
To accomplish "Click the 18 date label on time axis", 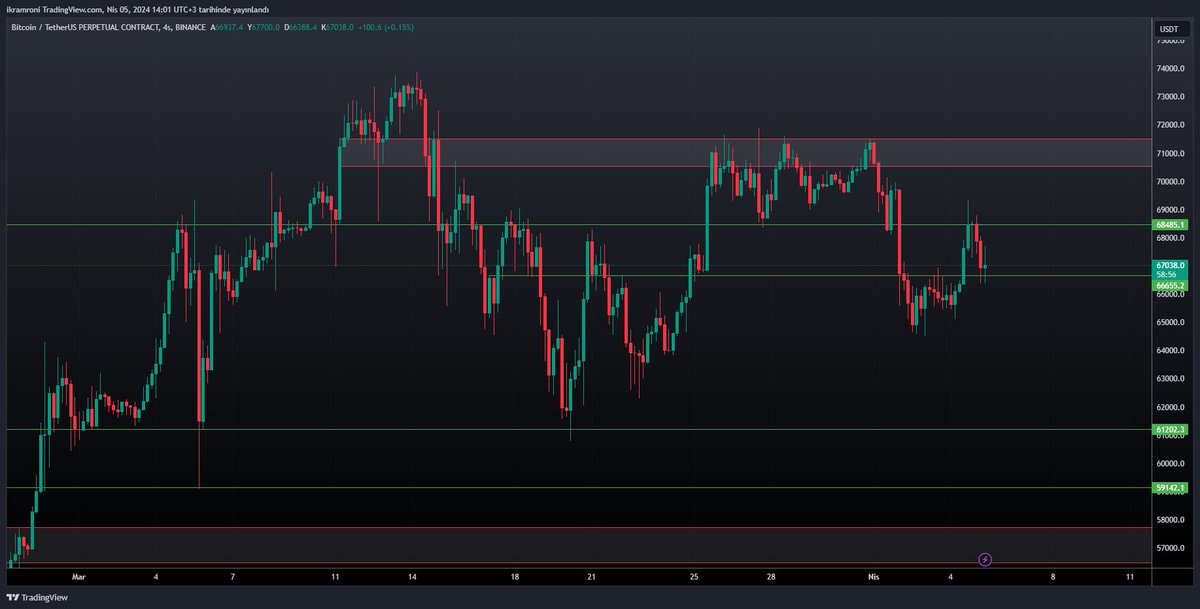I will (515, 577).
